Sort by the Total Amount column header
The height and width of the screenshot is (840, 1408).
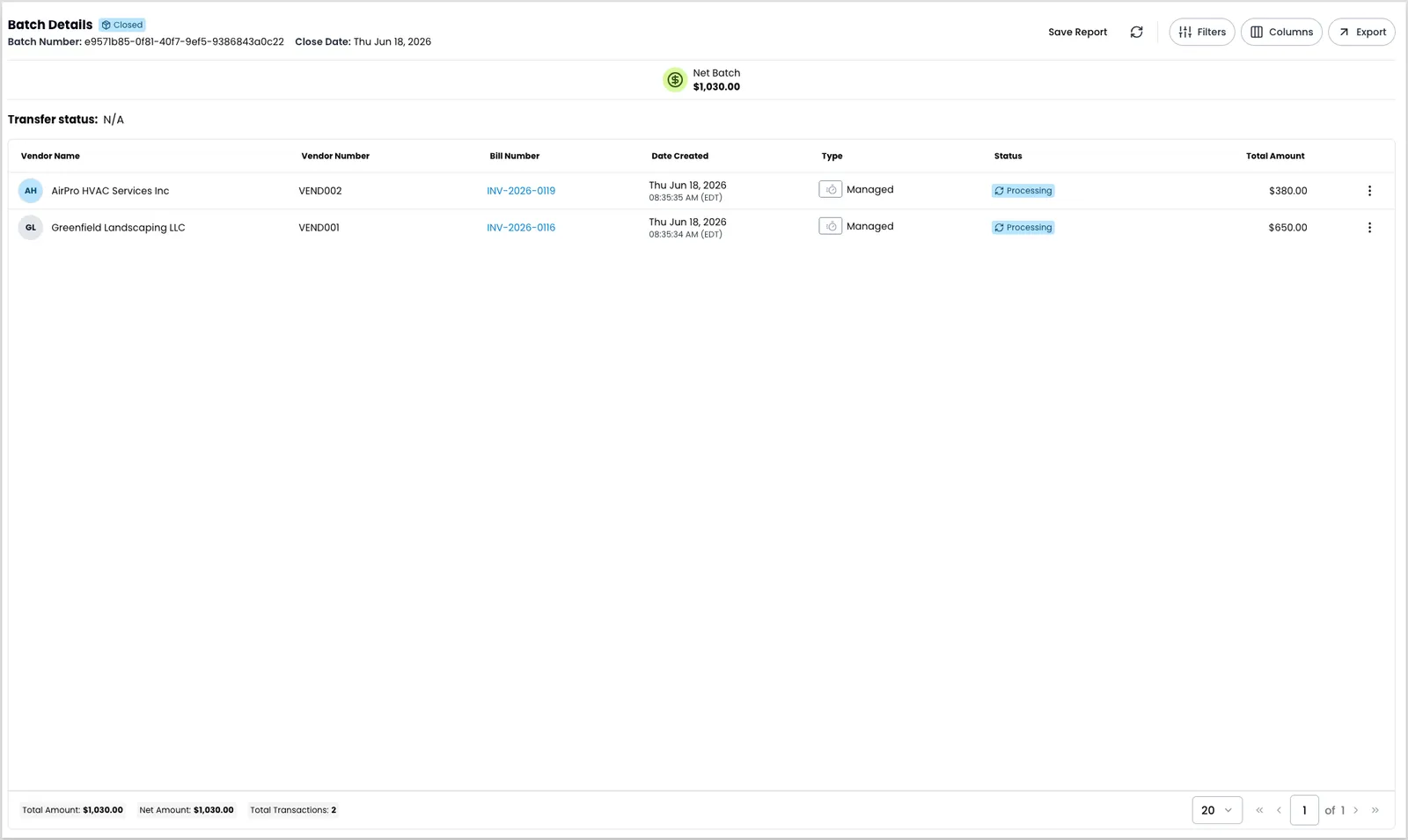(x=1275, y=156)
